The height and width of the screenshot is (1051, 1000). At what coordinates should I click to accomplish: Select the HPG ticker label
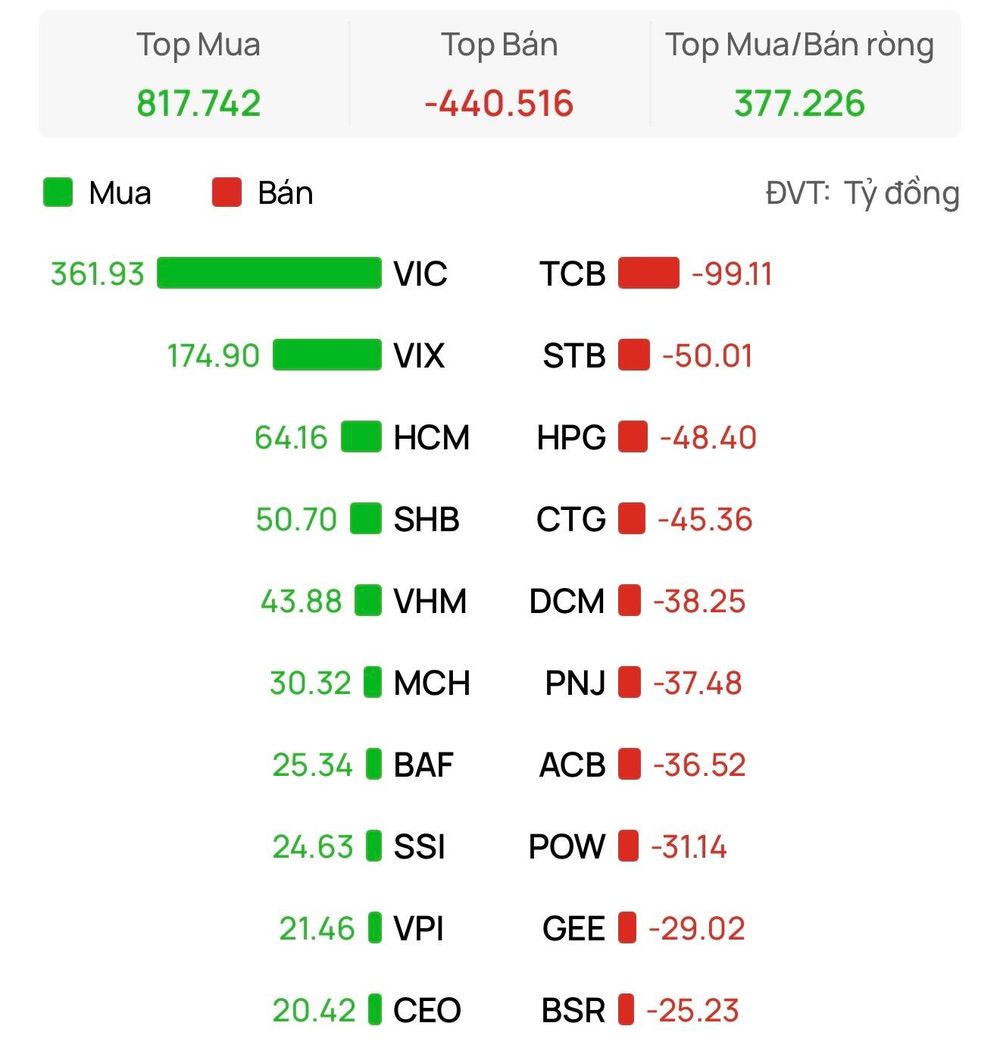click(x=571, y=438)
